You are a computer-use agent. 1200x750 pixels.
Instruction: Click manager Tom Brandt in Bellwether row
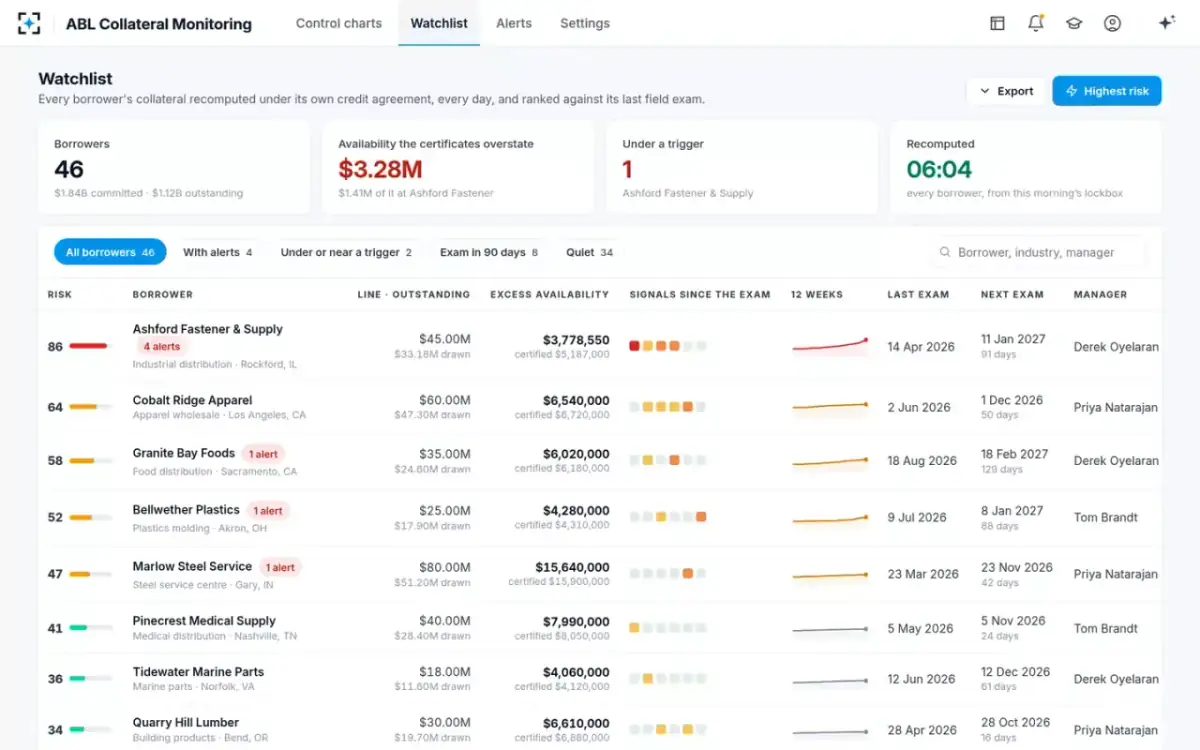(x=1106, y=517)
